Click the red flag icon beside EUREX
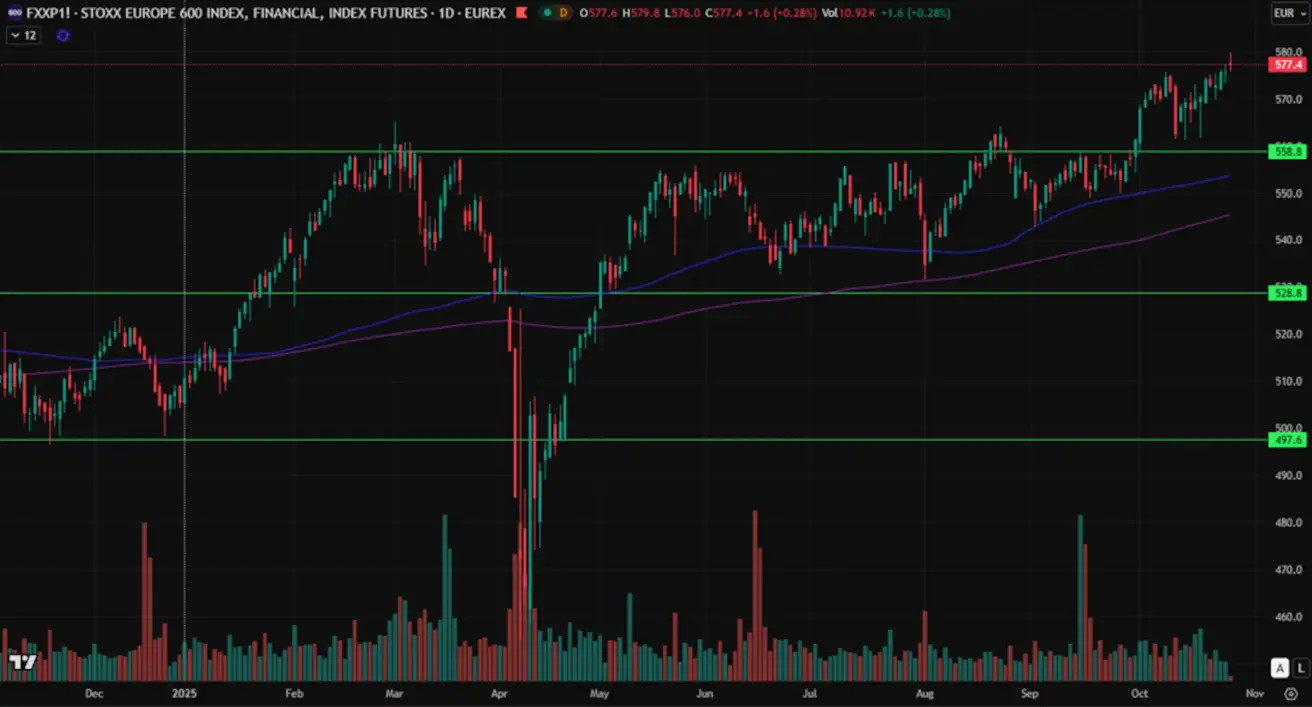Screen dimensions: 1312x707 [519, 13]
